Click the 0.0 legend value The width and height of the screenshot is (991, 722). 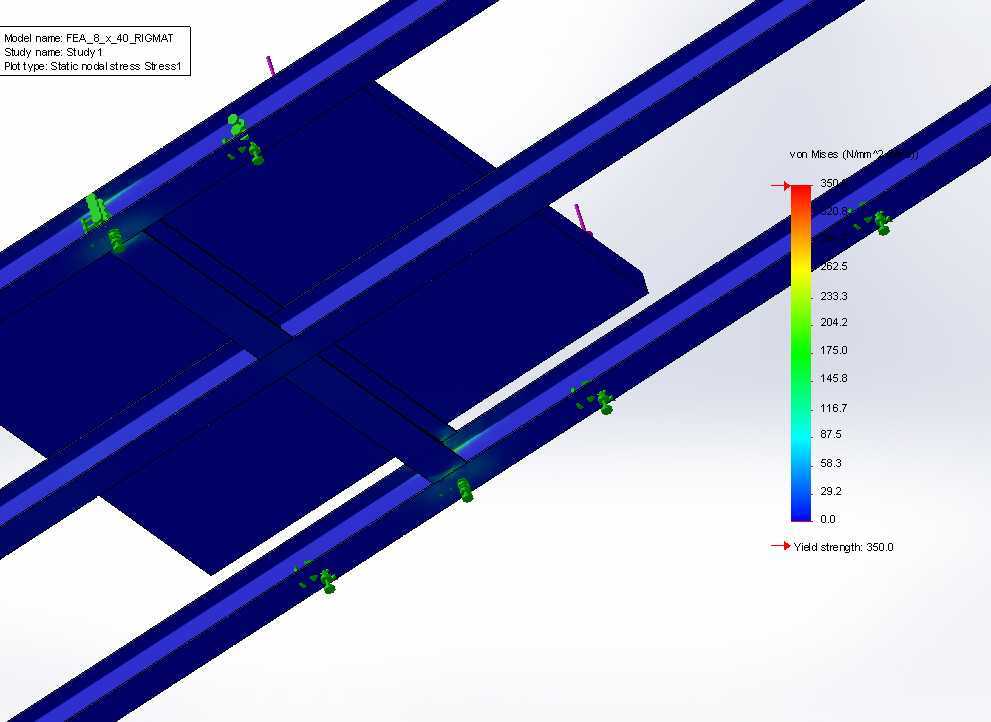(x=828, y=519)
